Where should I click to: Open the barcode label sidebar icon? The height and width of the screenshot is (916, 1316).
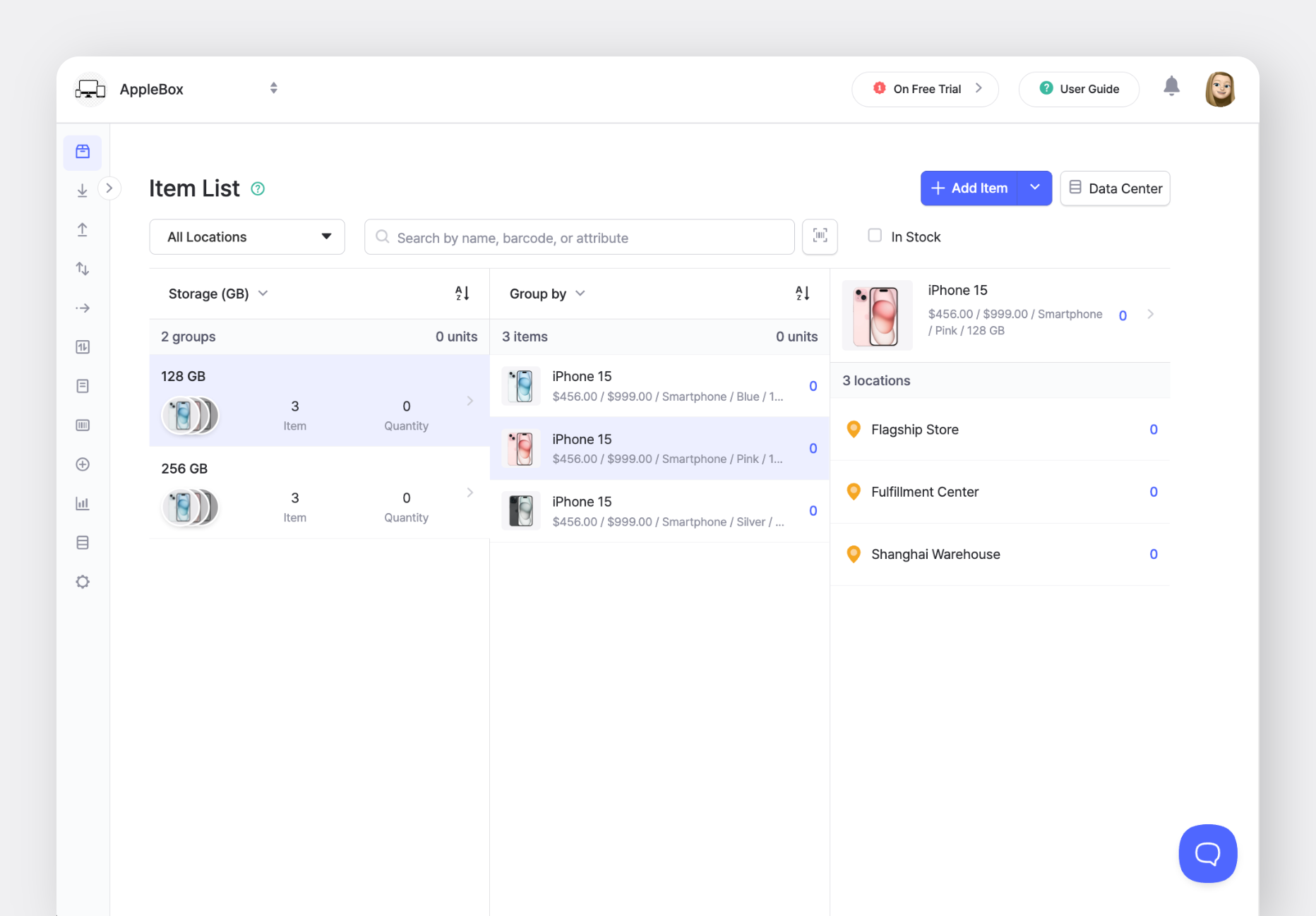point(83,425)
